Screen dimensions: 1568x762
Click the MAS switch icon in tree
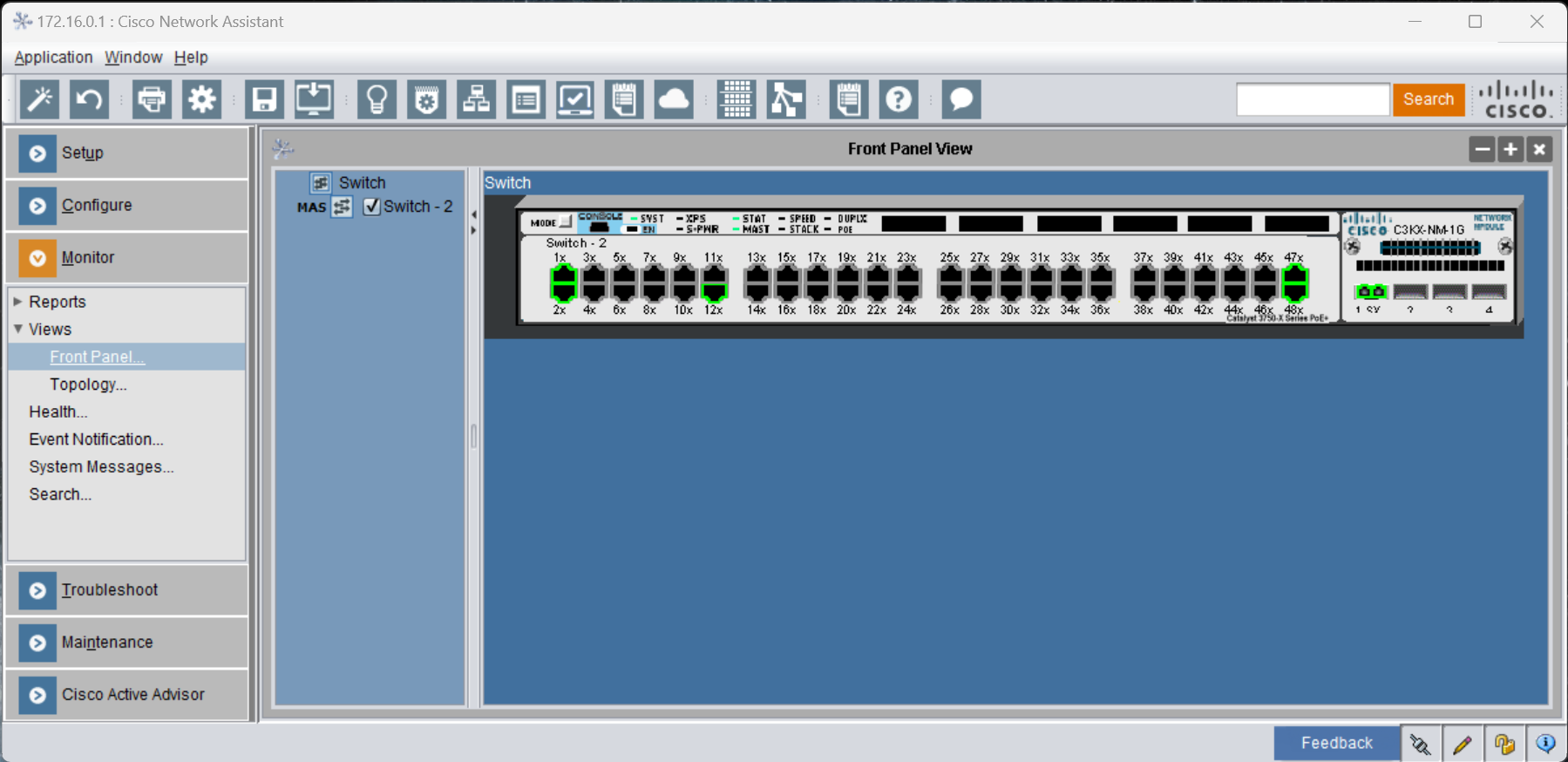click(x=342, y=207)
